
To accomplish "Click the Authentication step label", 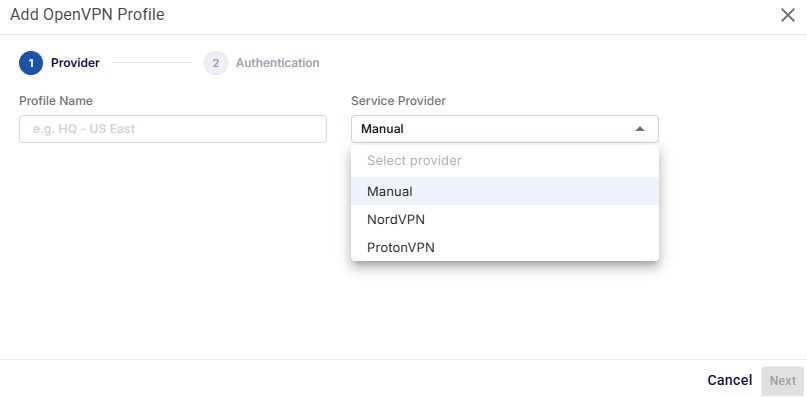I will [x=277, y=63].
